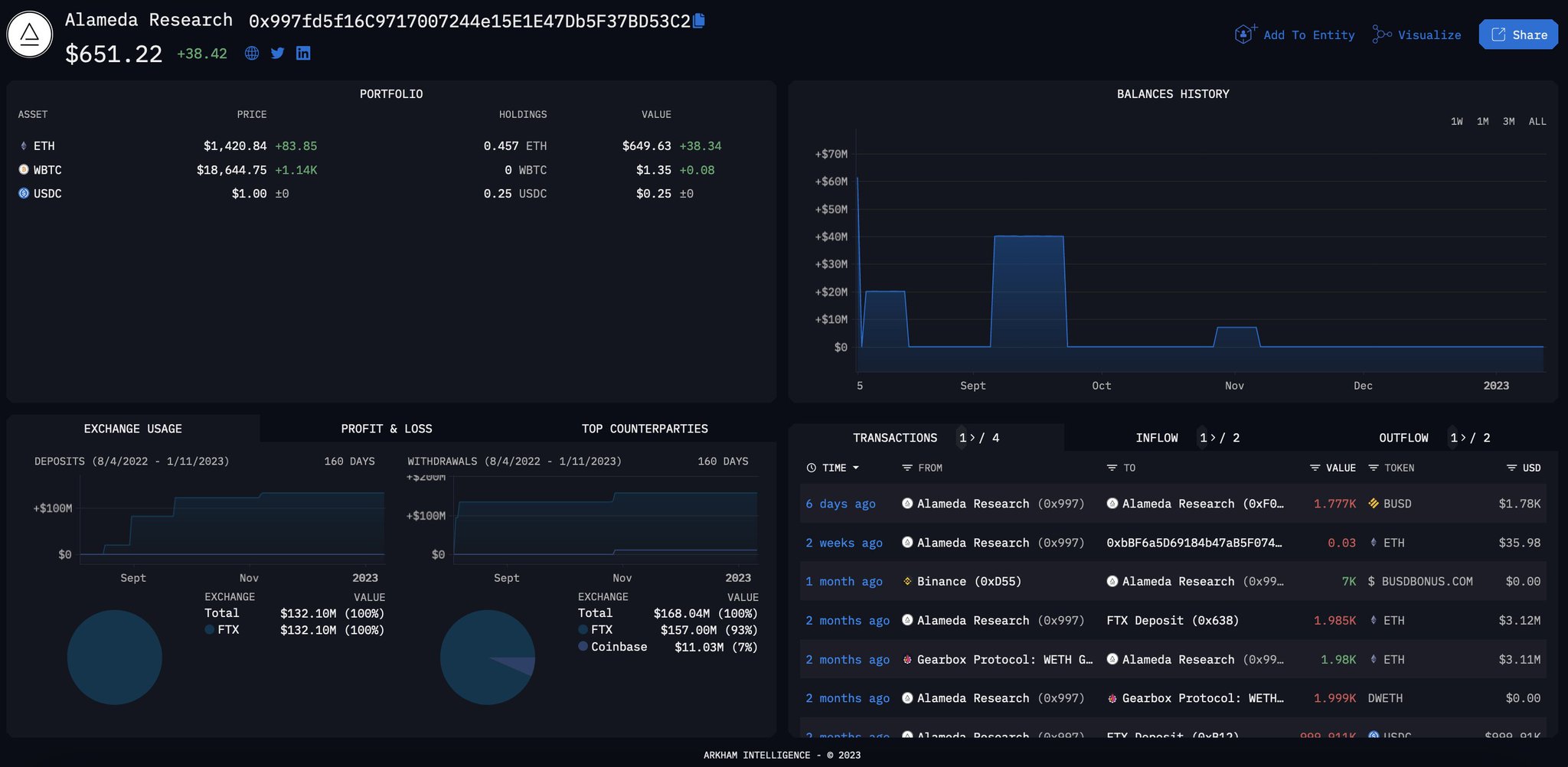Open the FTX Deposit (0x638) recipient link
1568x767 pixels.
pos(1173,621)
